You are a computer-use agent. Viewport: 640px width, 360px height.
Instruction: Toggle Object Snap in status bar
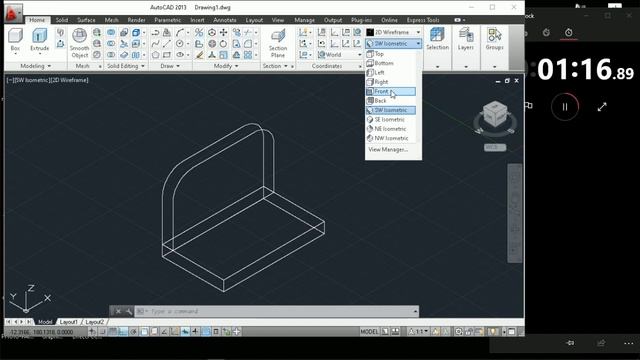144,331
